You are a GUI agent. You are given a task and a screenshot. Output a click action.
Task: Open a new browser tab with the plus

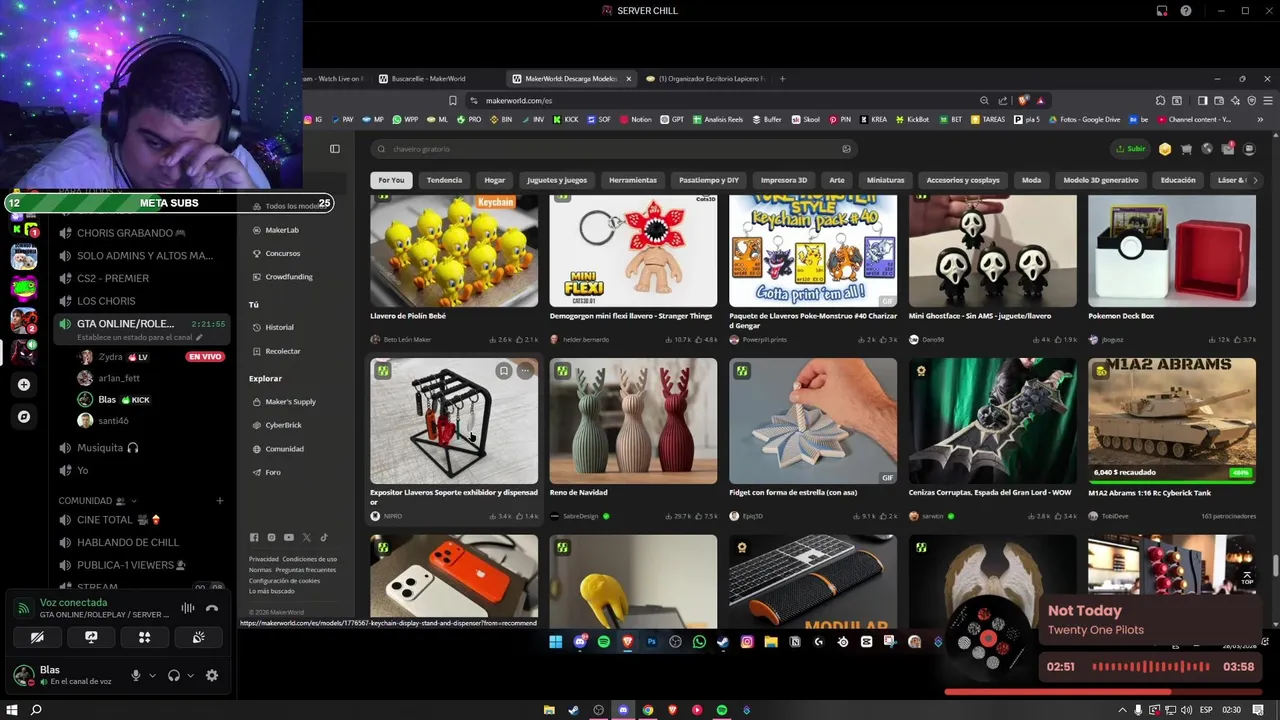(x=782, y=79)
